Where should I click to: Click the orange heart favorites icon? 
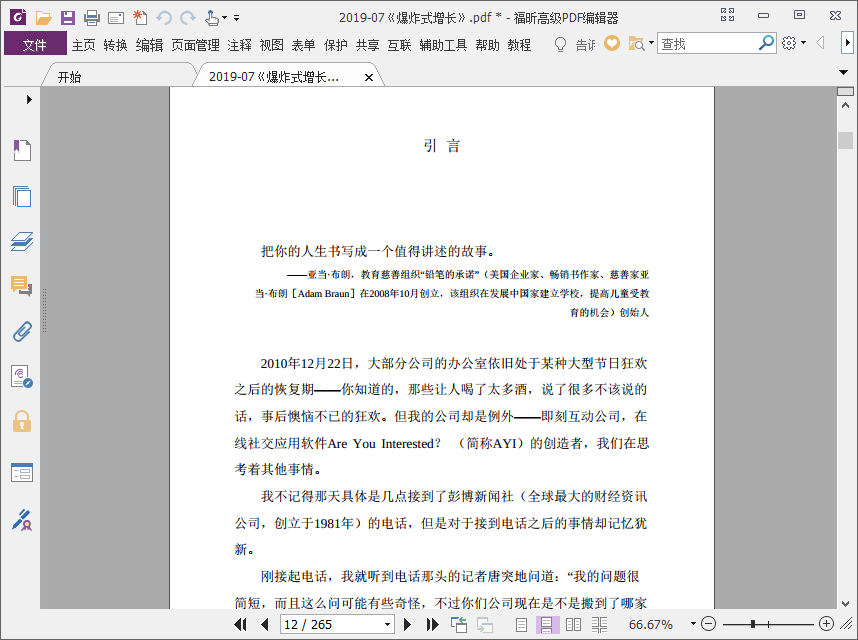coord(612,43)
